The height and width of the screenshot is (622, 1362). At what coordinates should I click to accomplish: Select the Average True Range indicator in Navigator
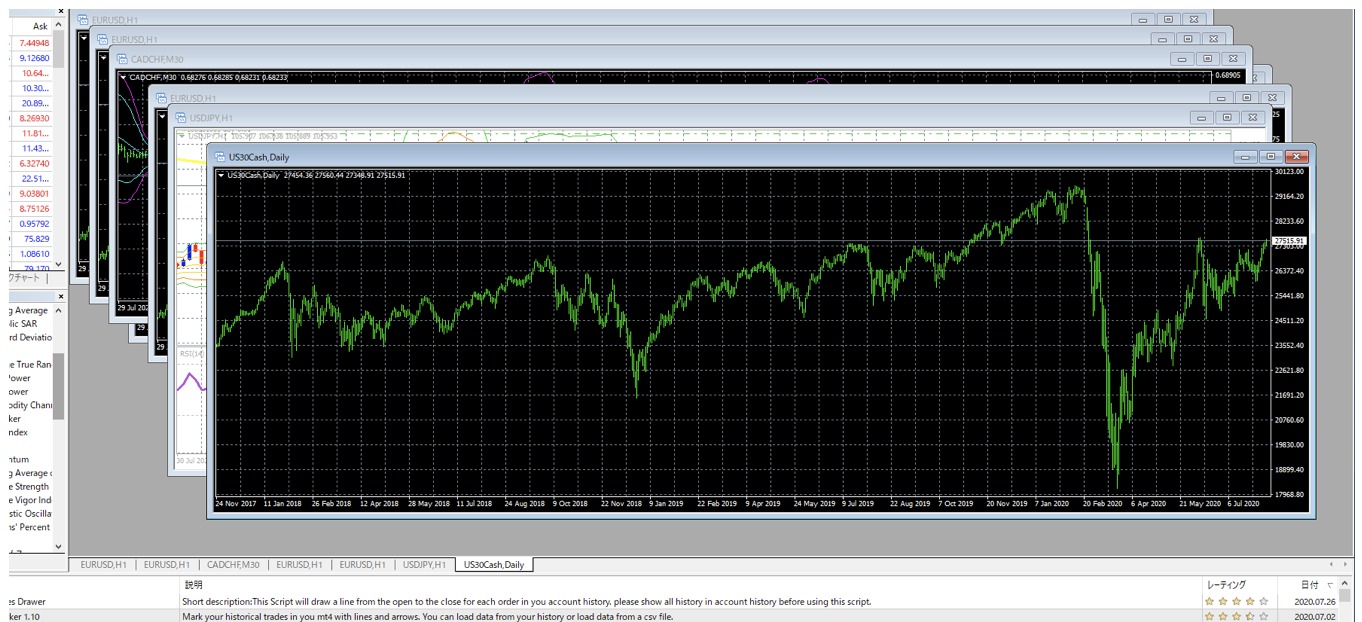point(30,365)
